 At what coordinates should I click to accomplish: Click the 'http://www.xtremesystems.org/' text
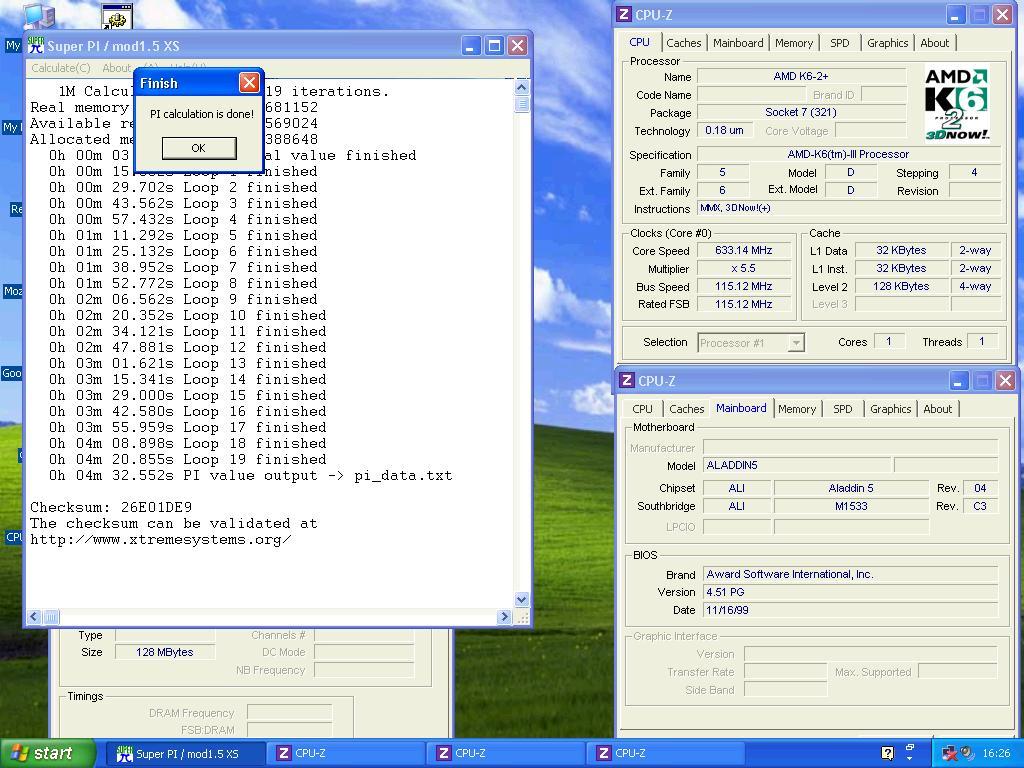(161, 540)
